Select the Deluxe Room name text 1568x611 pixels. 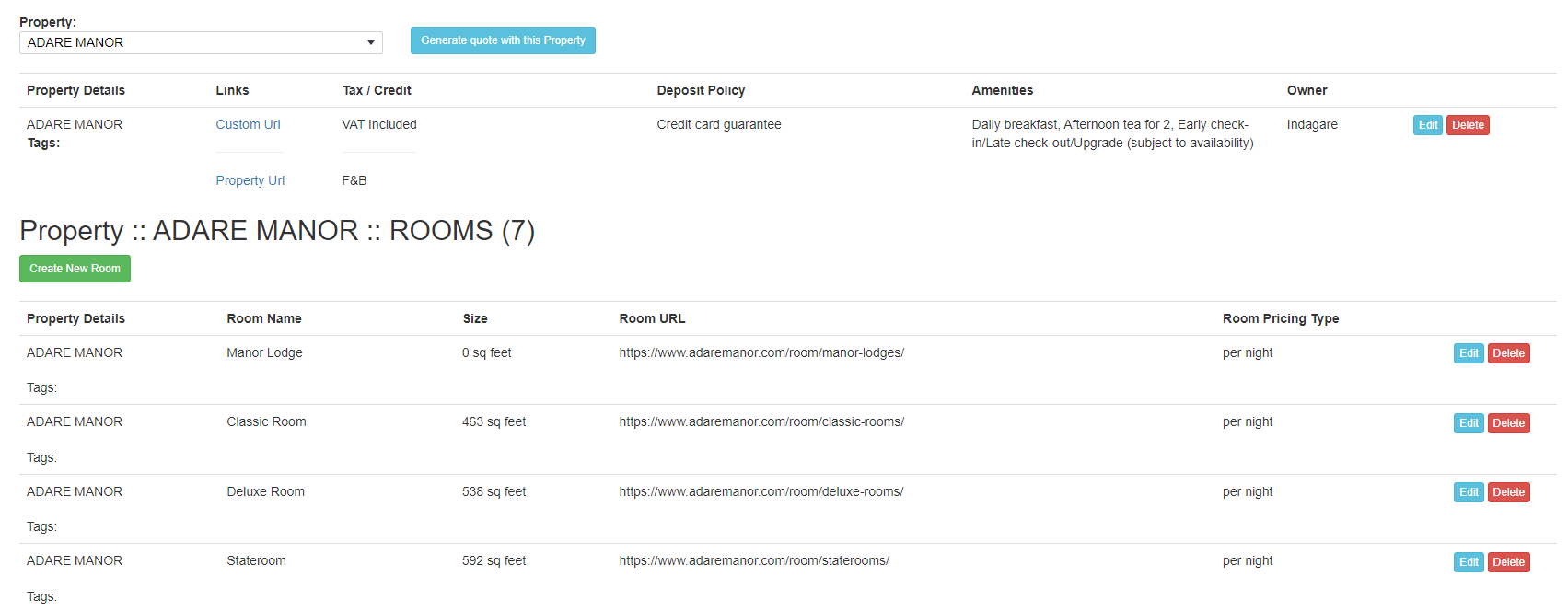[265, 491]
